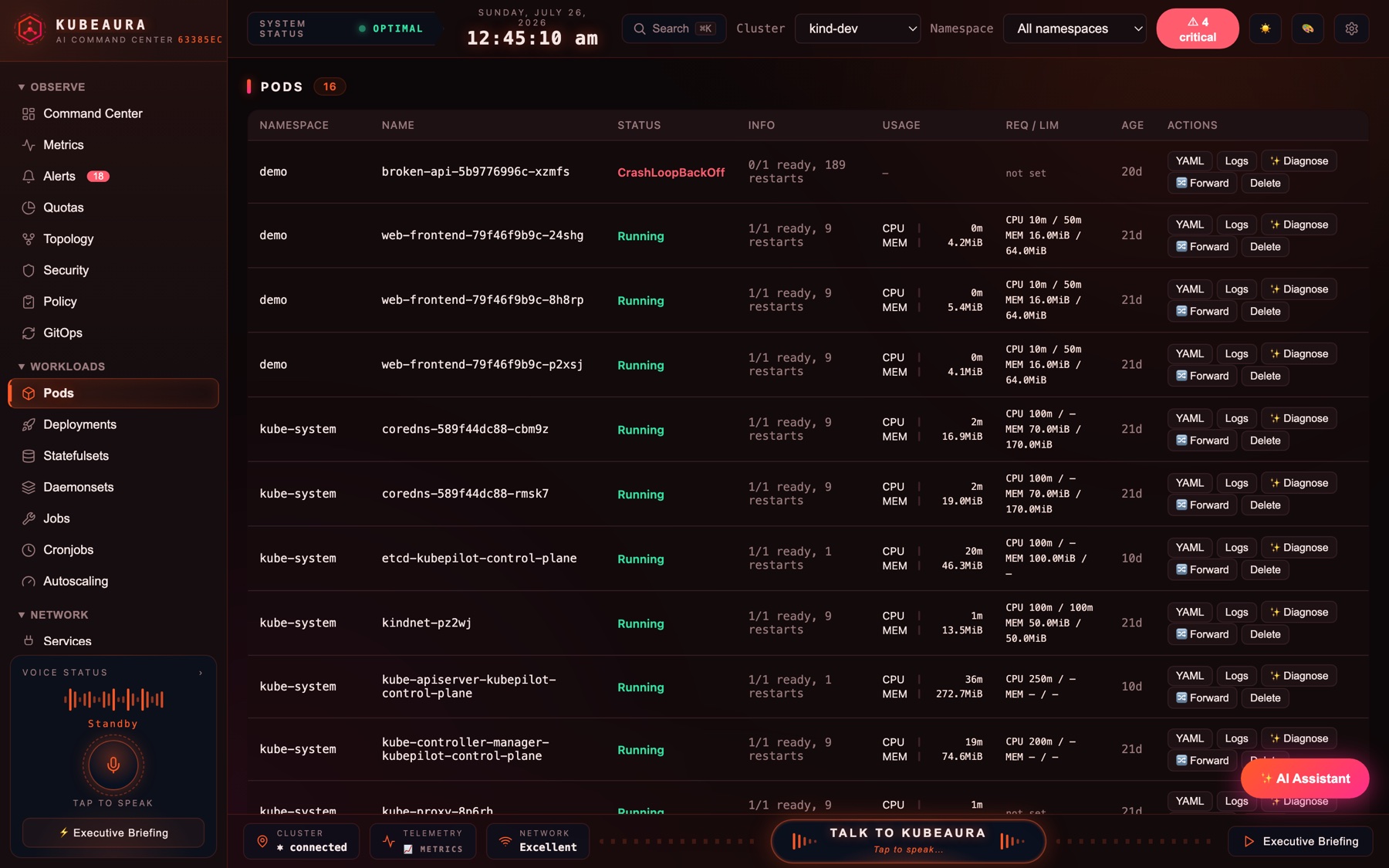Viewport: 1389px width, 868px height.
Task: Sort by the STATUS column header
Action: point(639,125)
